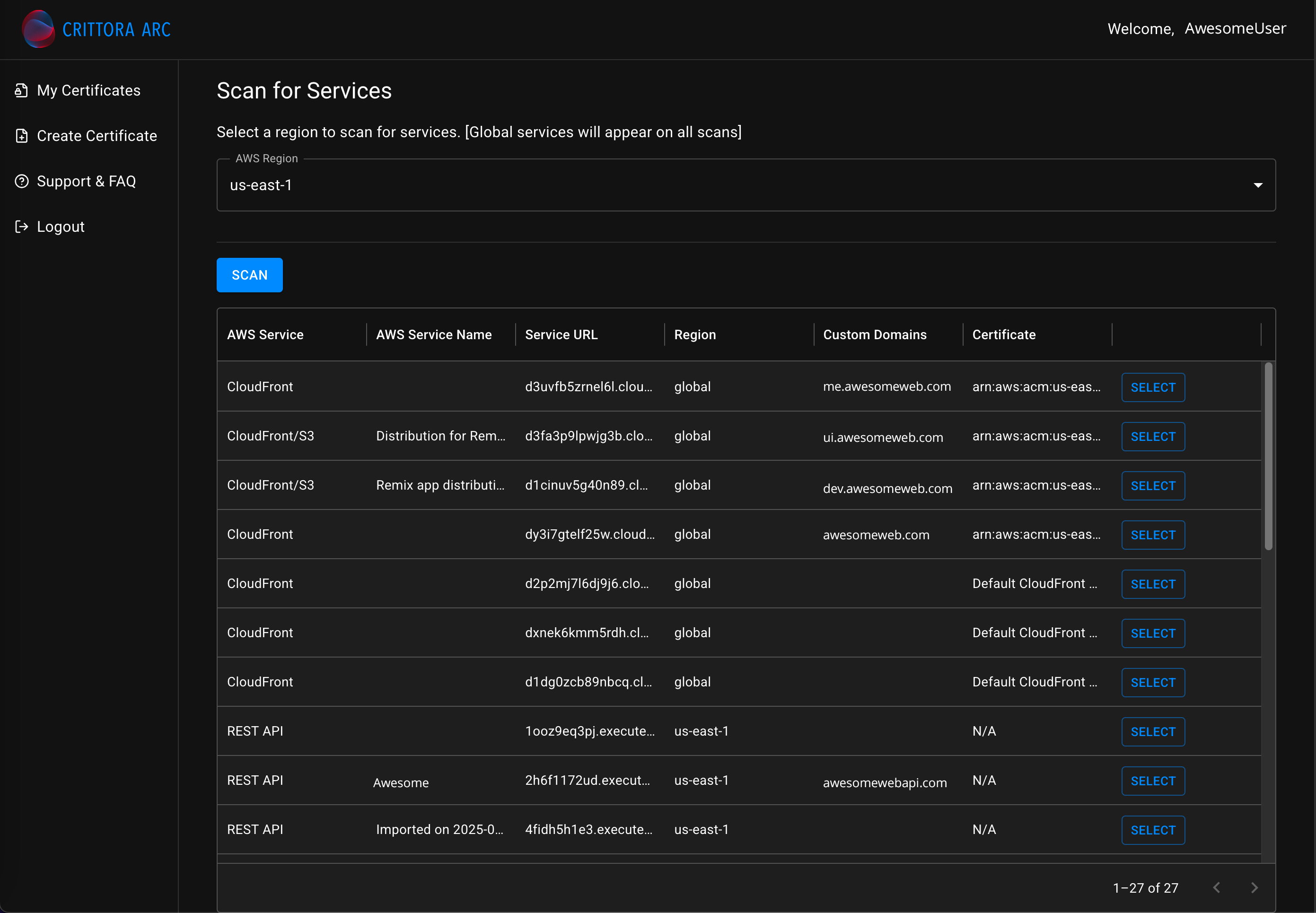Click SELECT for dxnek6kmm5rdh distribution
The image size is (1316, 913).
tap(1152, 633)
